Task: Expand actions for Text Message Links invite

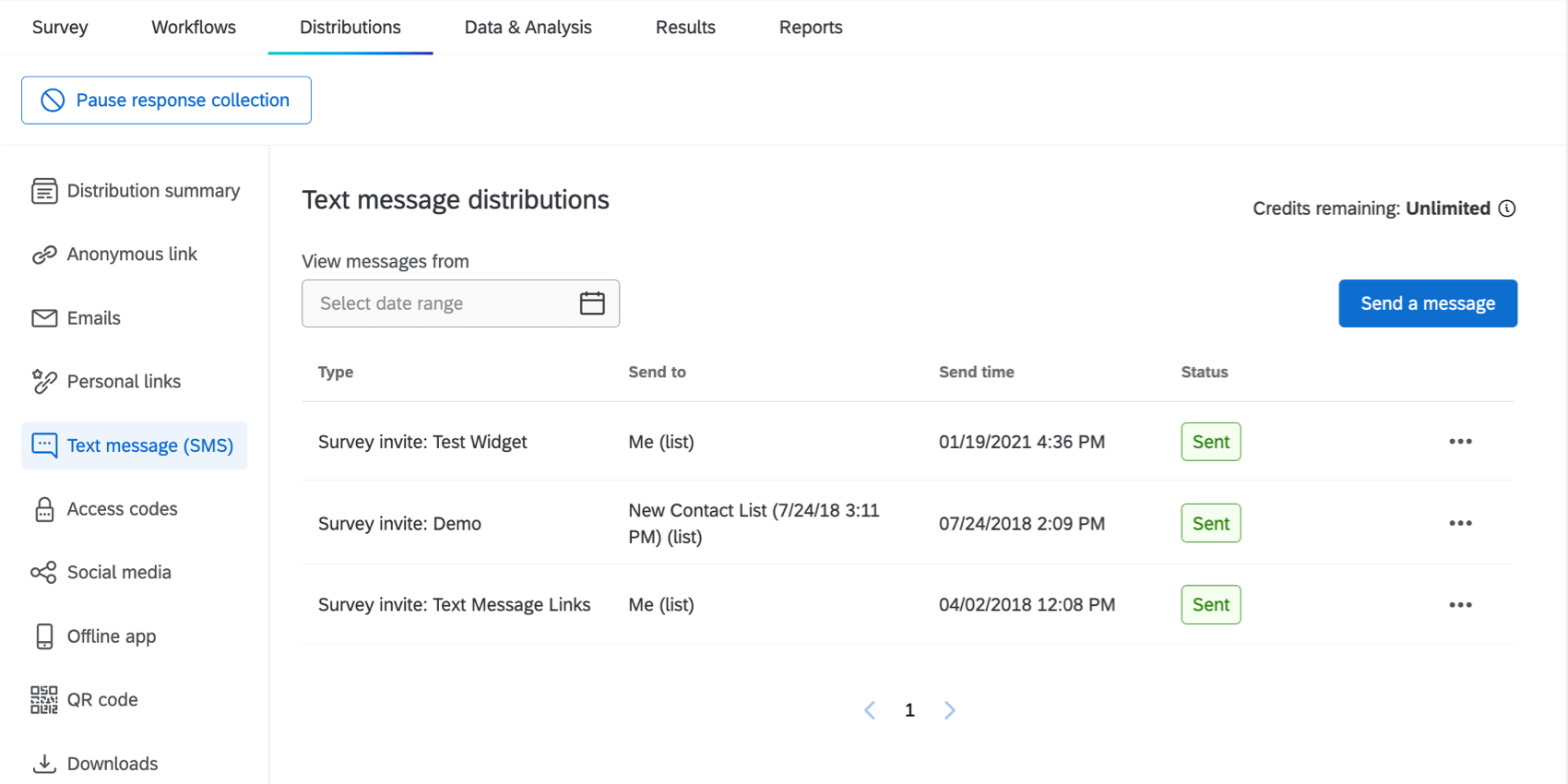Action: click(x=1460, y=605)
